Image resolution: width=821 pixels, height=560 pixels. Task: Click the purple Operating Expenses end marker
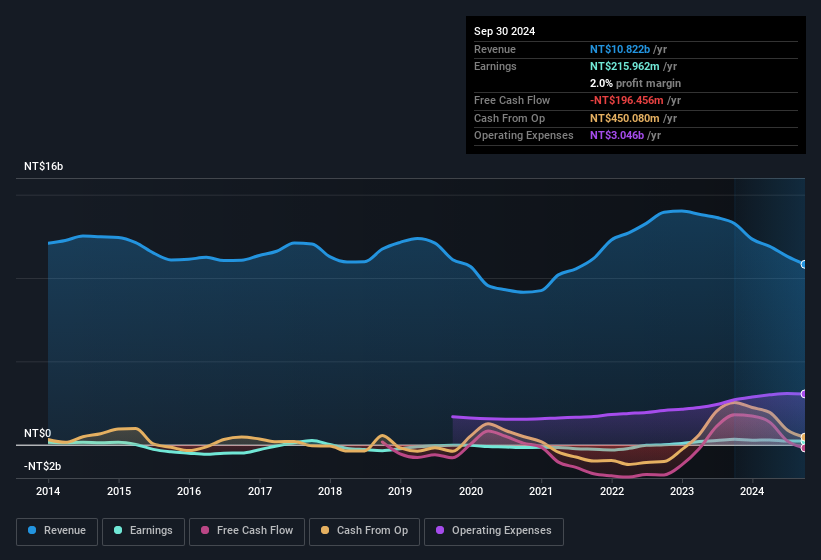coord(804,394)
